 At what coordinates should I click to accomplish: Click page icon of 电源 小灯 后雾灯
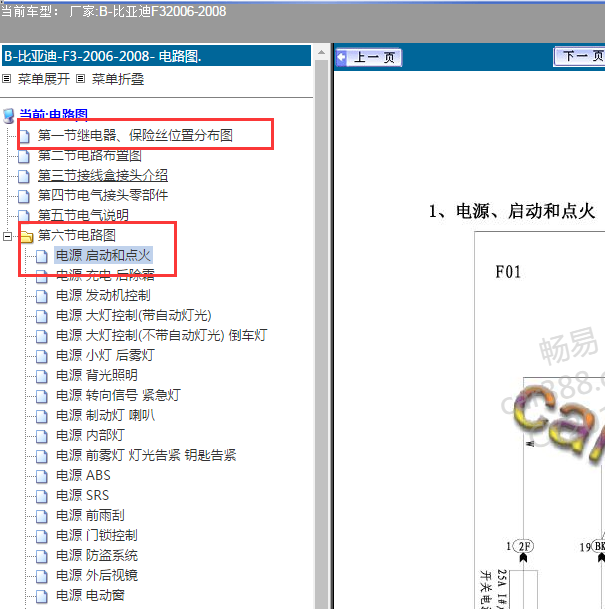coord(42,357)
